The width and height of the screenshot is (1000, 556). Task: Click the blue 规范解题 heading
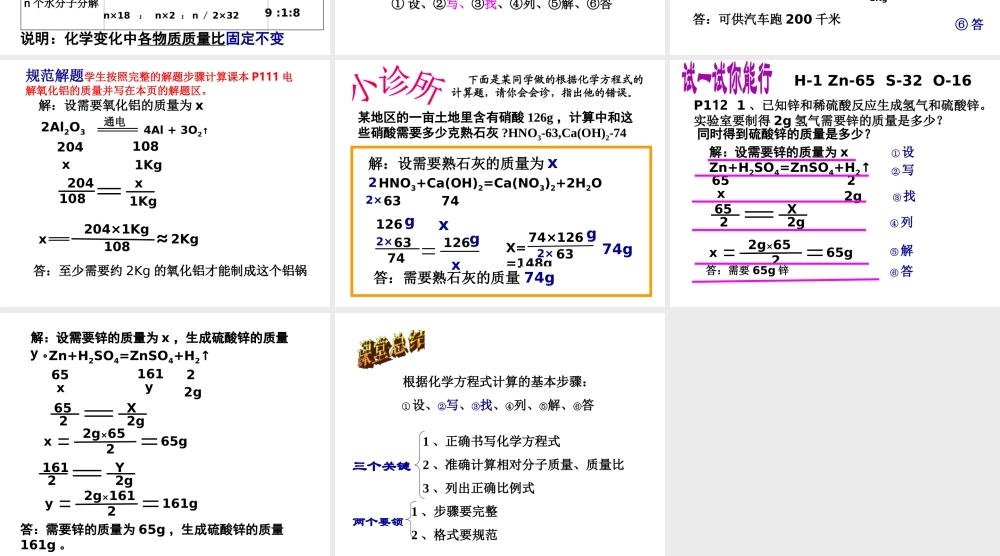tap(55, 76)
